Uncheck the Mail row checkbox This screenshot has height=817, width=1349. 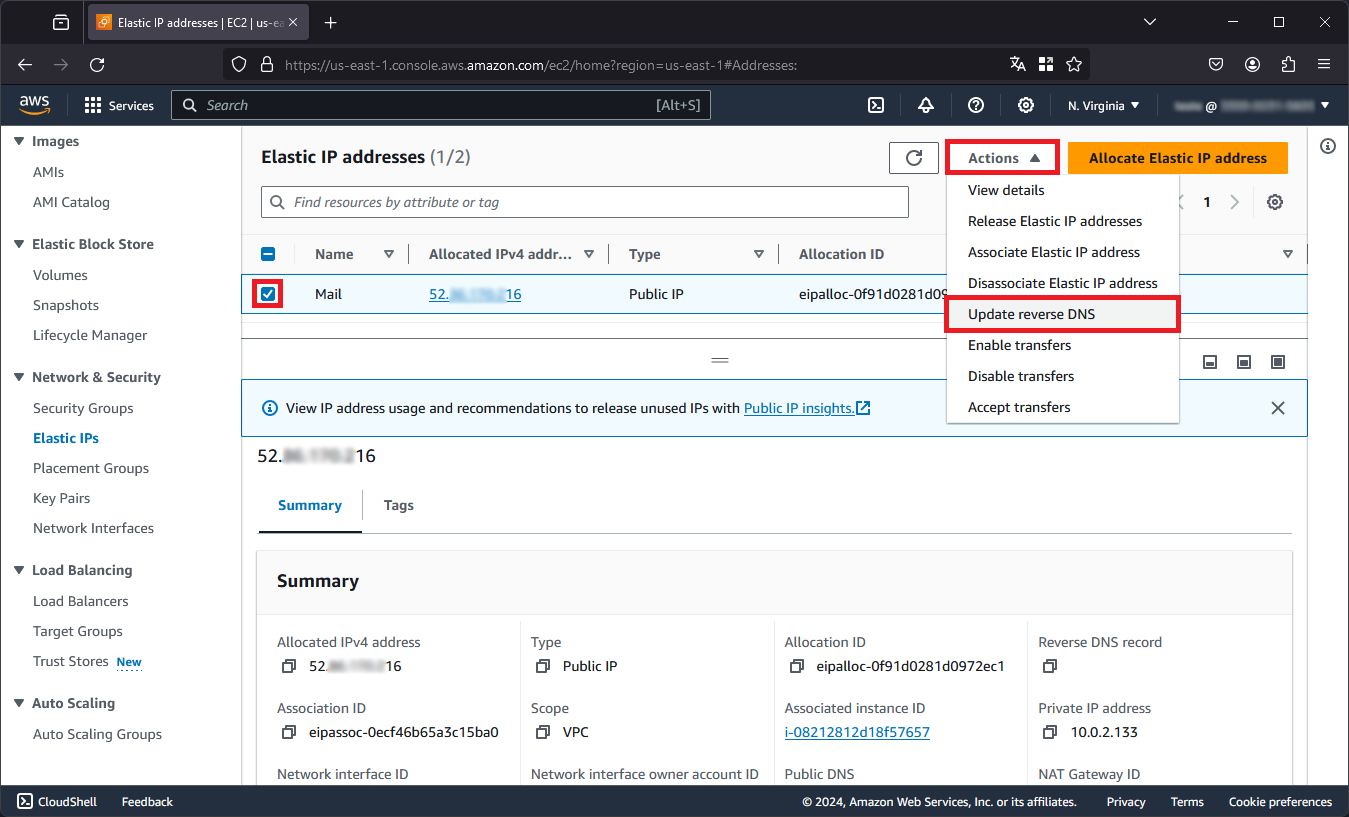(268, 294)
